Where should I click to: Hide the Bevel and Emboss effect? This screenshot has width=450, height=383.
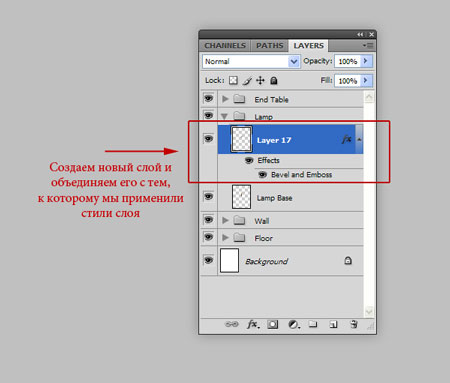pyautogui.click(x=263, y=175)
